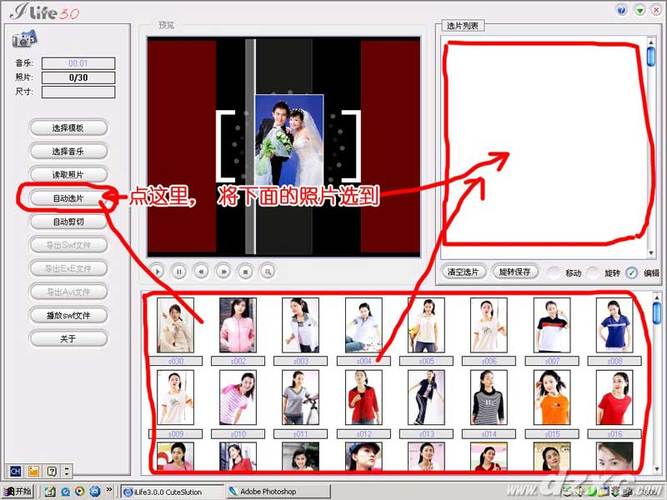Click the thumbnail panel scrollbar down arrow
Viewport: 667px width, 500px height.
[x=656, y=467]
